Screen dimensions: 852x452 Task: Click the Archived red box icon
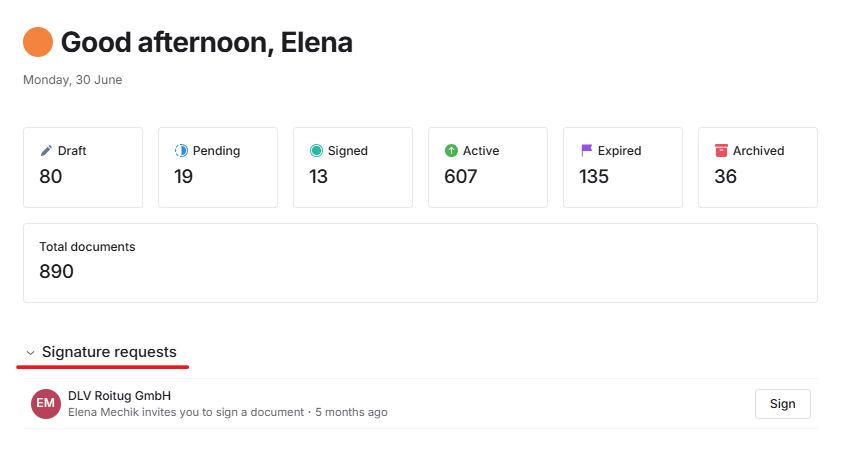721,151
